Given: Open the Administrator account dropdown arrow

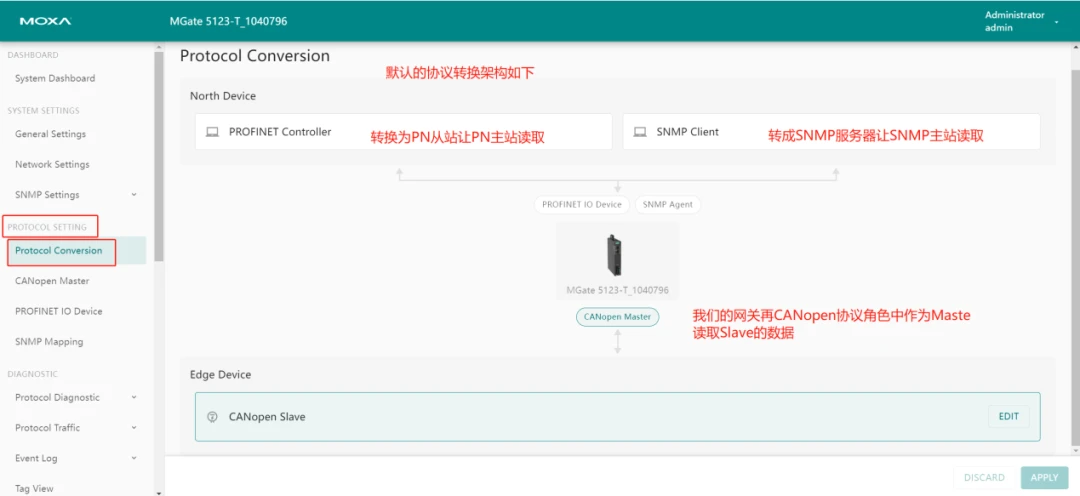Looking at the screenshot, I should (x=1057, y=22).
